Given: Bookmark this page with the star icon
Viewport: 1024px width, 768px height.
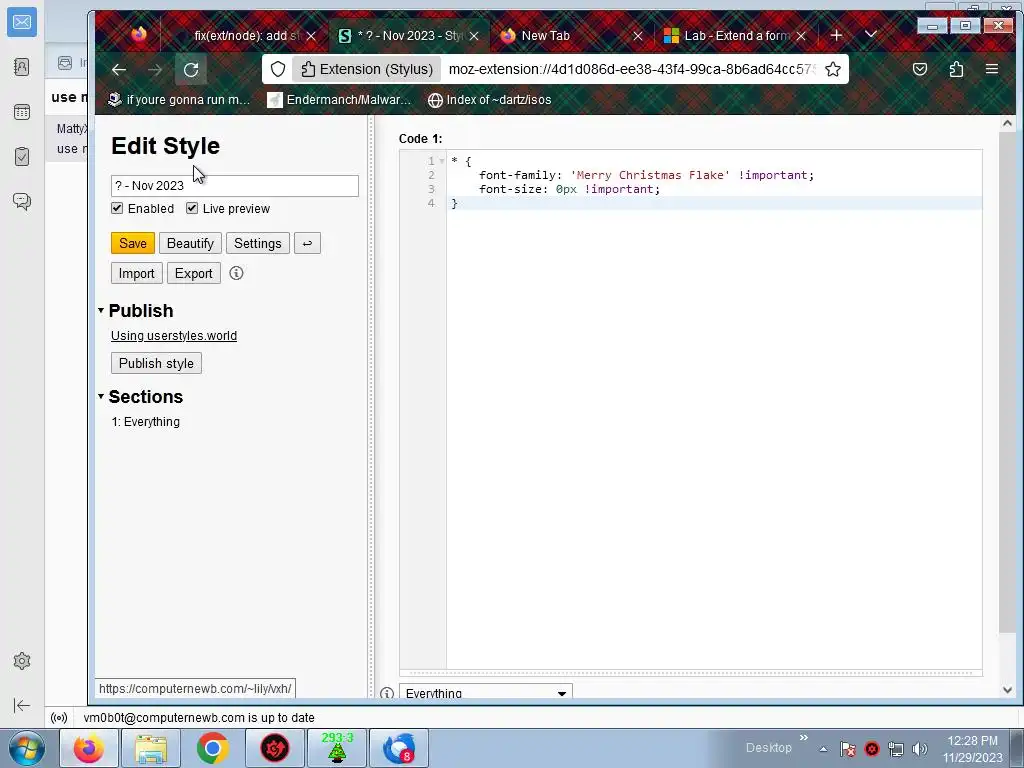Looking at the screenshot, I should [833, 69].
